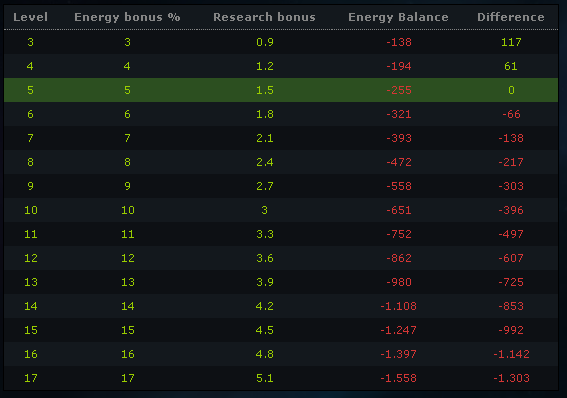Click the Difference value -853

coord(511,306)
